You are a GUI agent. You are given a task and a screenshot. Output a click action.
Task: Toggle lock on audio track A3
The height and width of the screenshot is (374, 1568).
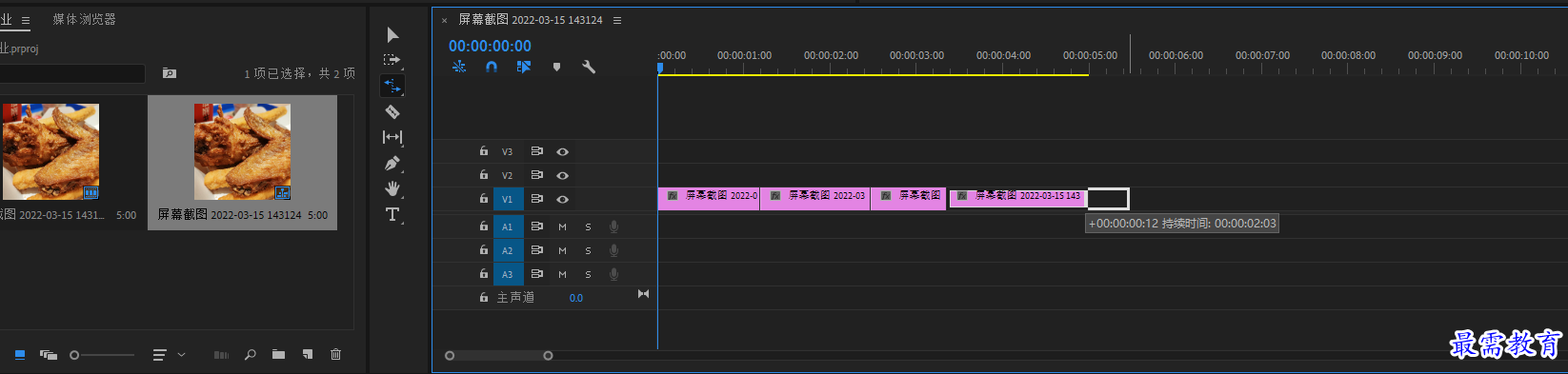[484, 274]
